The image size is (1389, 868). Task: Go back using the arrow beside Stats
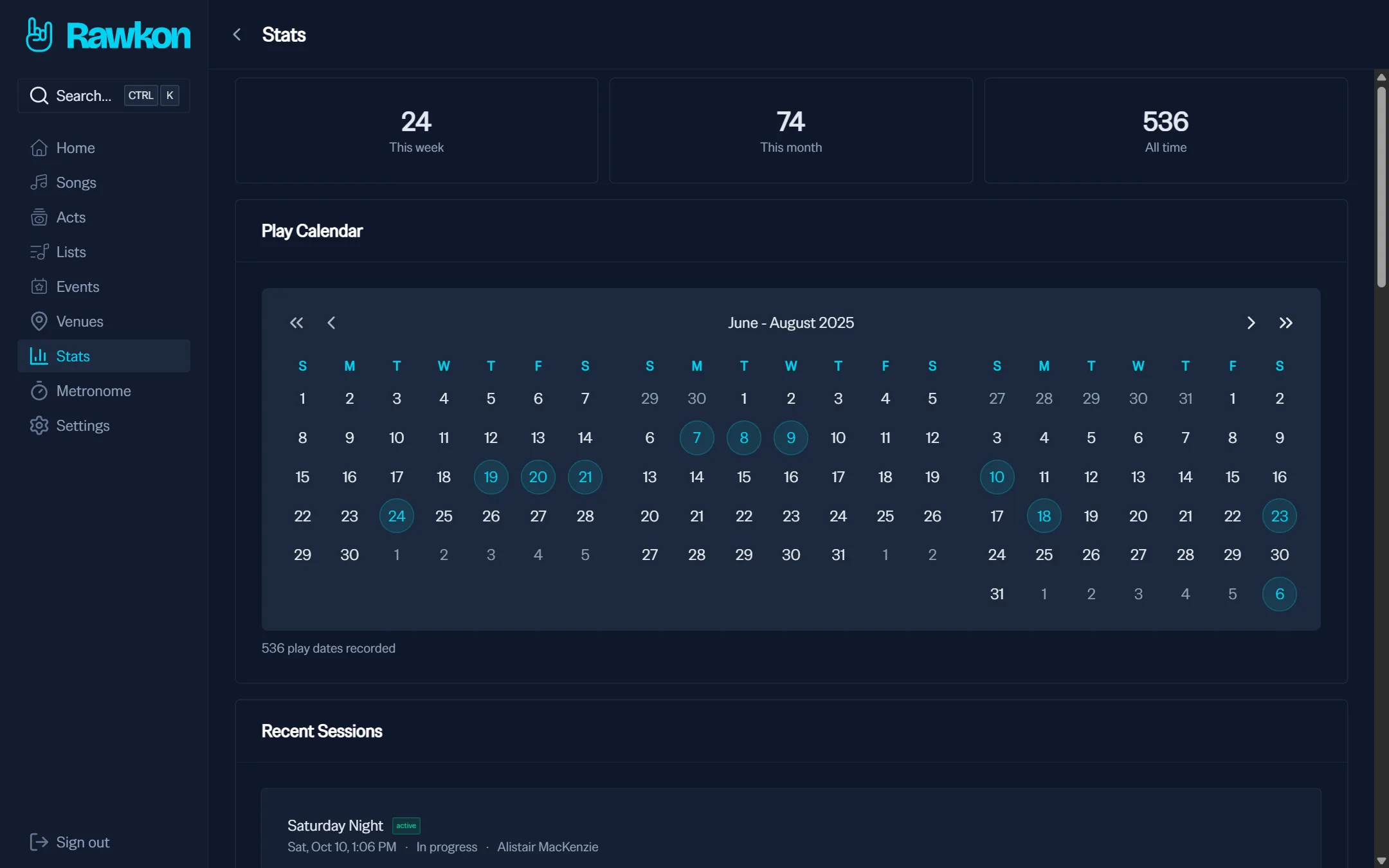tap(237, 35)
